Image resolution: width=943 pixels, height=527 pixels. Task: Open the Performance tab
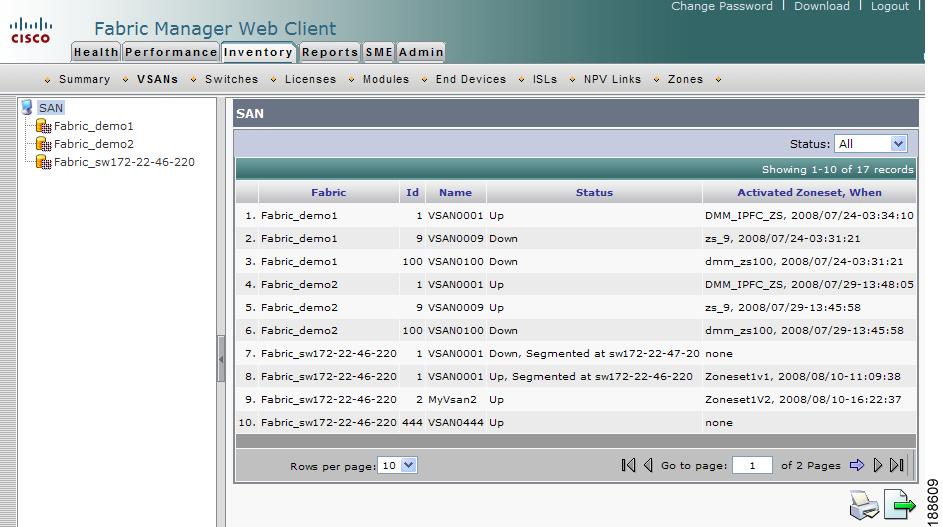coord(171,52)
